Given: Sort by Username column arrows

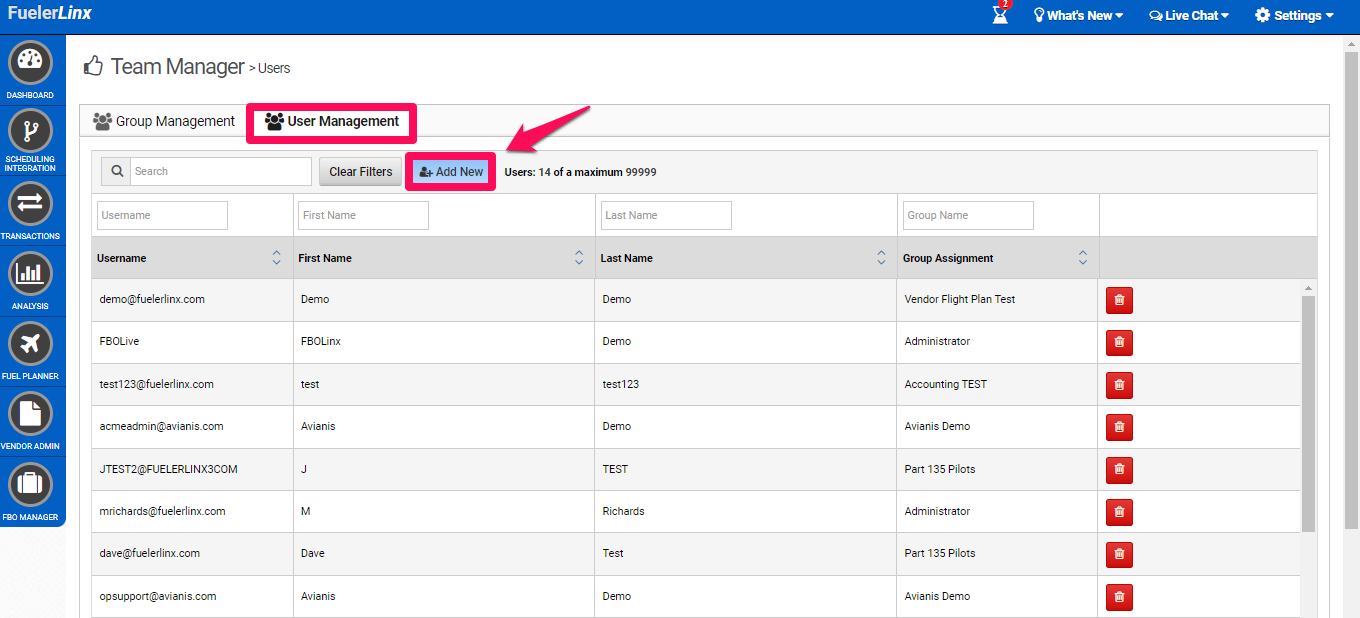Looking at the screenshot, I should pos(277,258).
